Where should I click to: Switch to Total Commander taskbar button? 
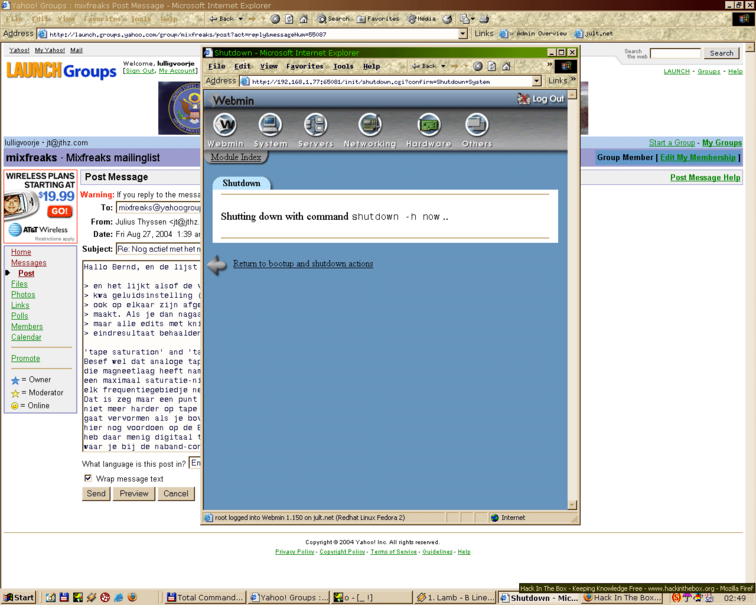[205, 597]
